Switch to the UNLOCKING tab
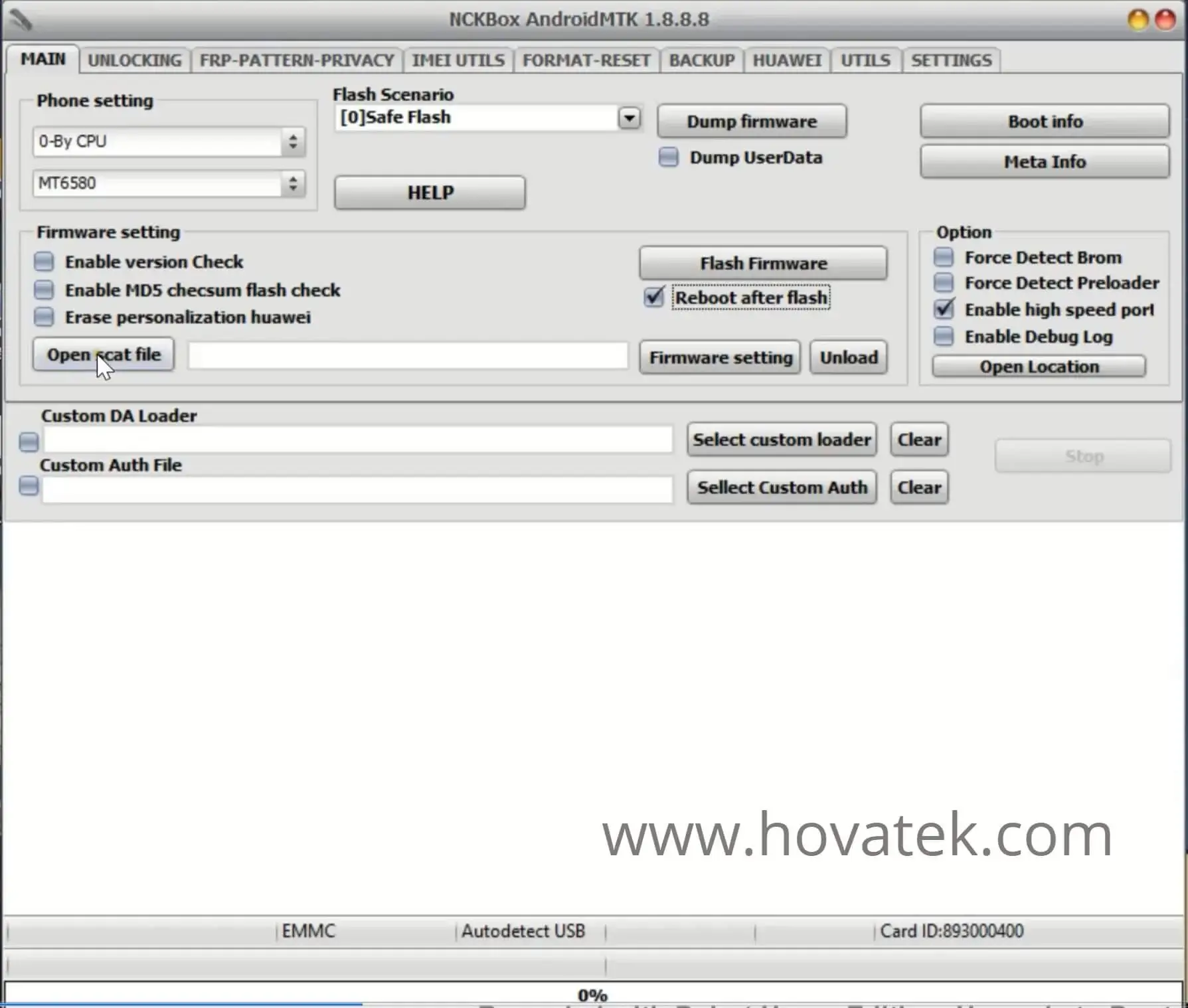The width and height of the screenshot is (1188, 1008). tap(134, 60)
